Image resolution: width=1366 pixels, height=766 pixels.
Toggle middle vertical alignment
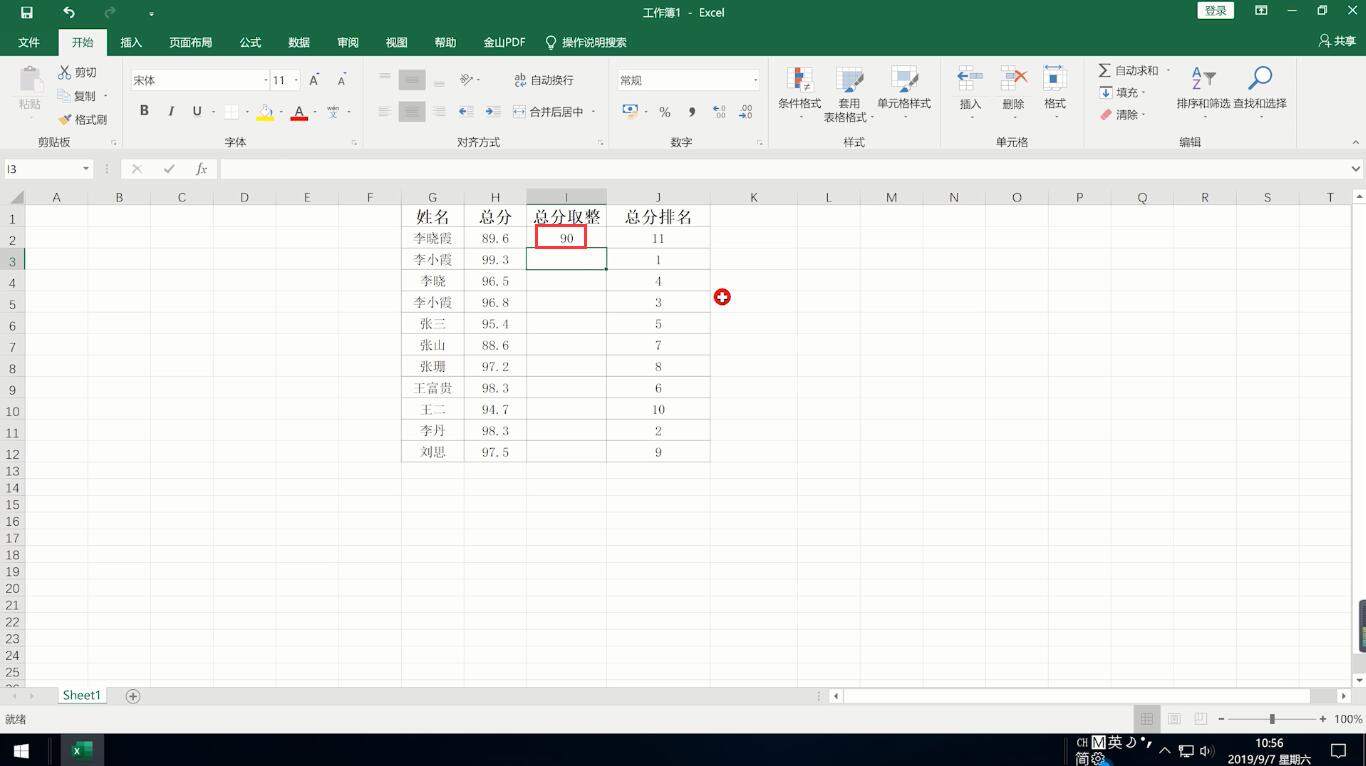[412, 80]
